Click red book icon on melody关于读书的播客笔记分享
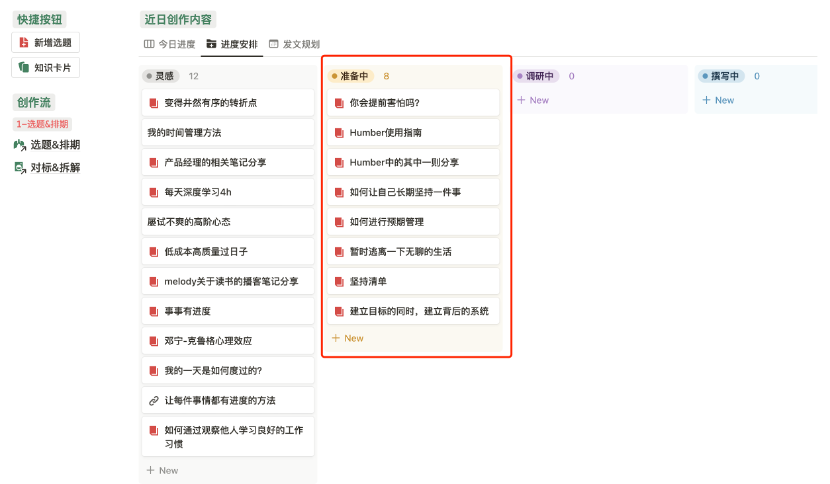 pyautogui.click(x=154, y=282)
